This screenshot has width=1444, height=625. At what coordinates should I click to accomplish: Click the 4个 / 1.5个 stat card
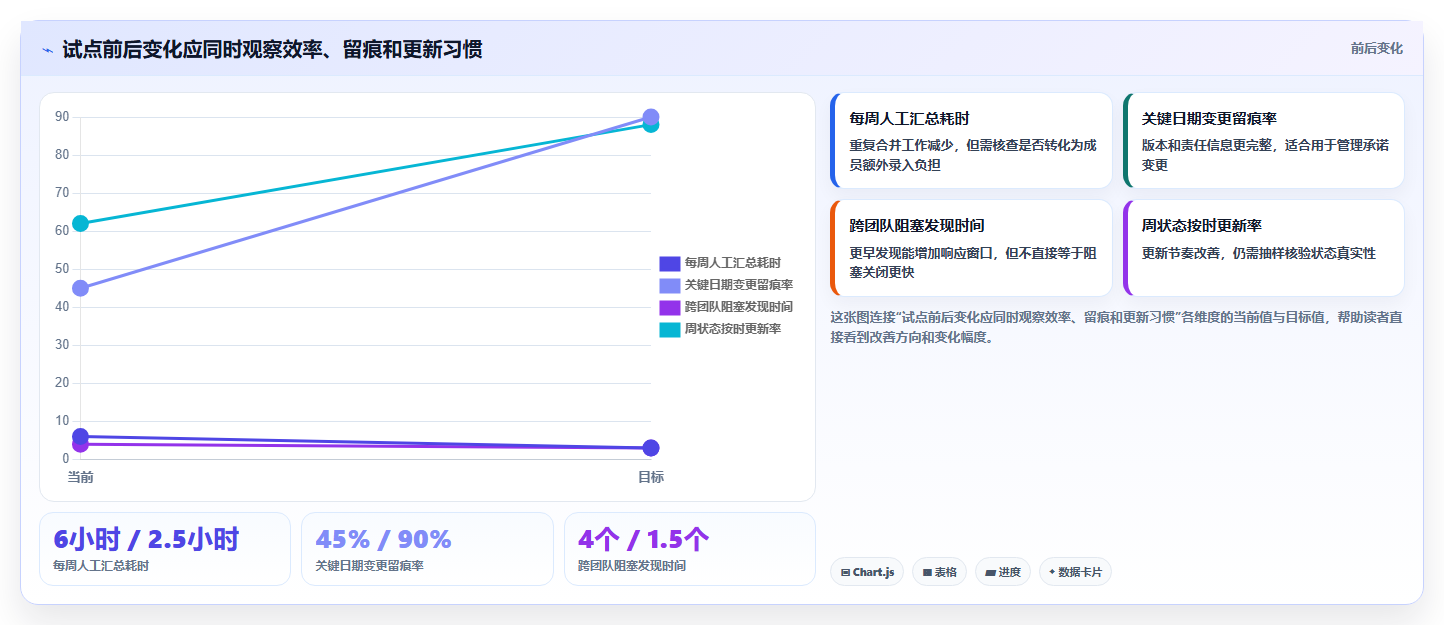[690, 549]
